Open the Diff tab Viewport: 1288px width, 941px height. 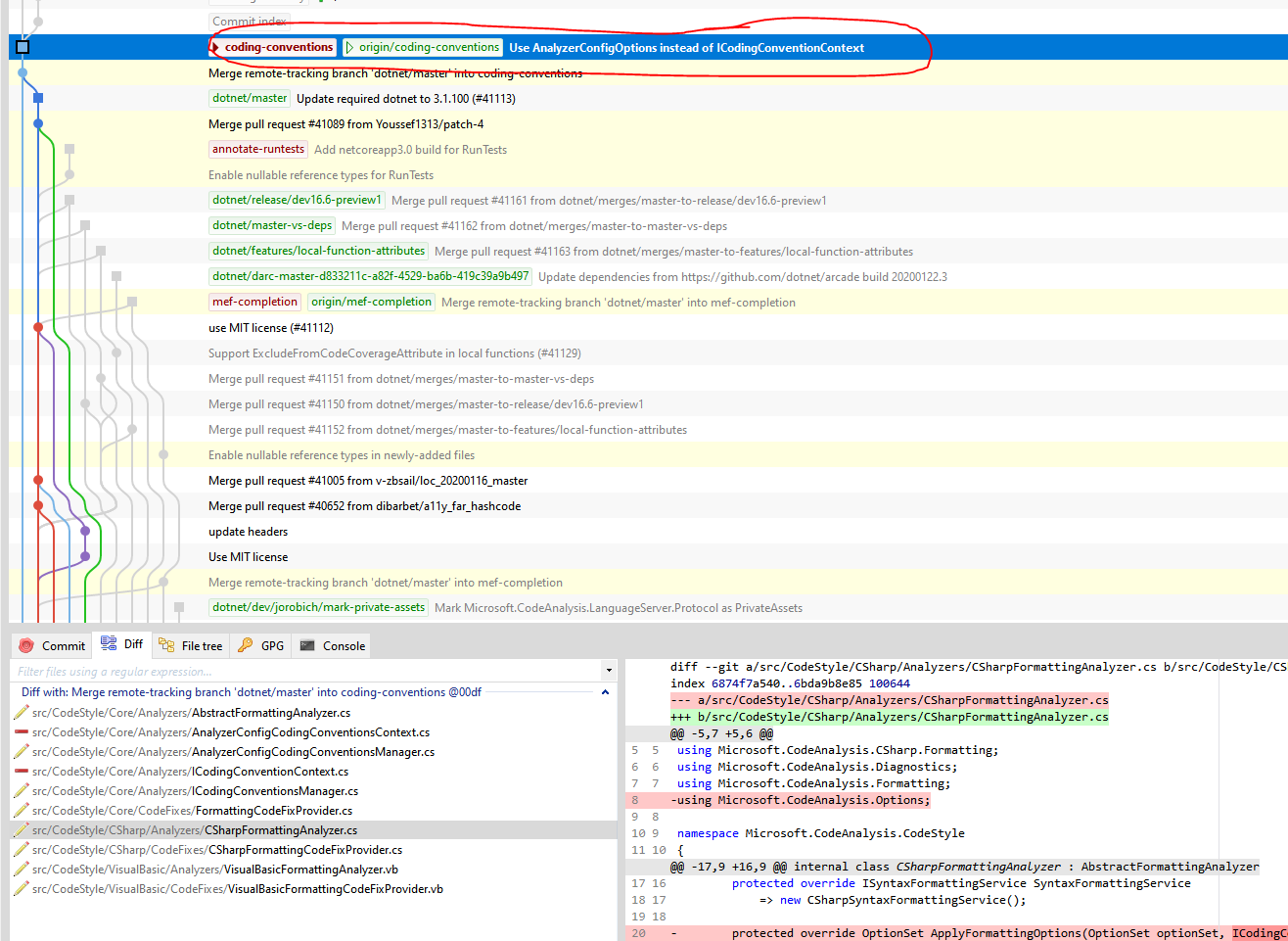tap(122, 644)
